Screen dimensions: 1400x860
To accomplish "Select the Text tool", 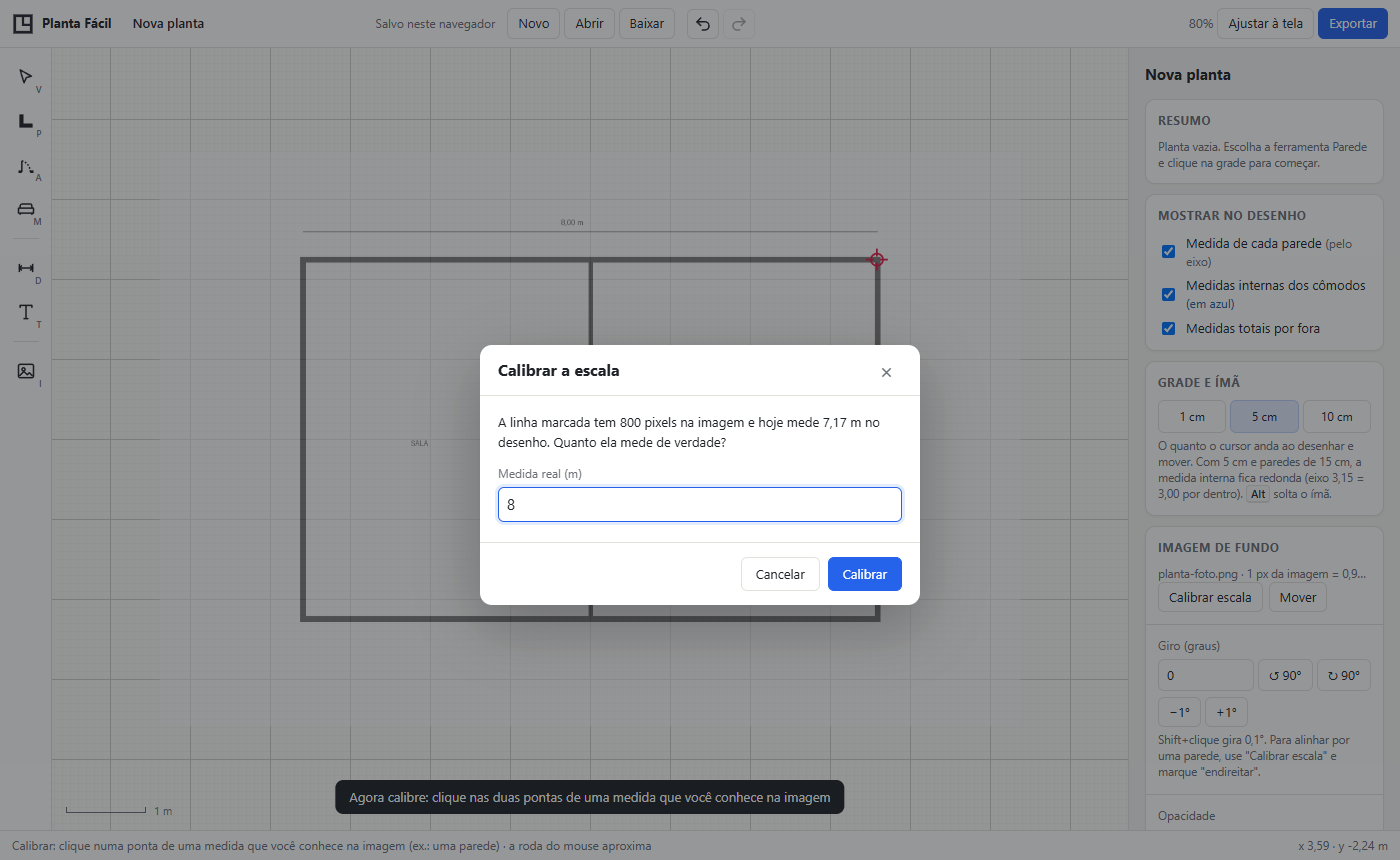I will pos(26,312).
